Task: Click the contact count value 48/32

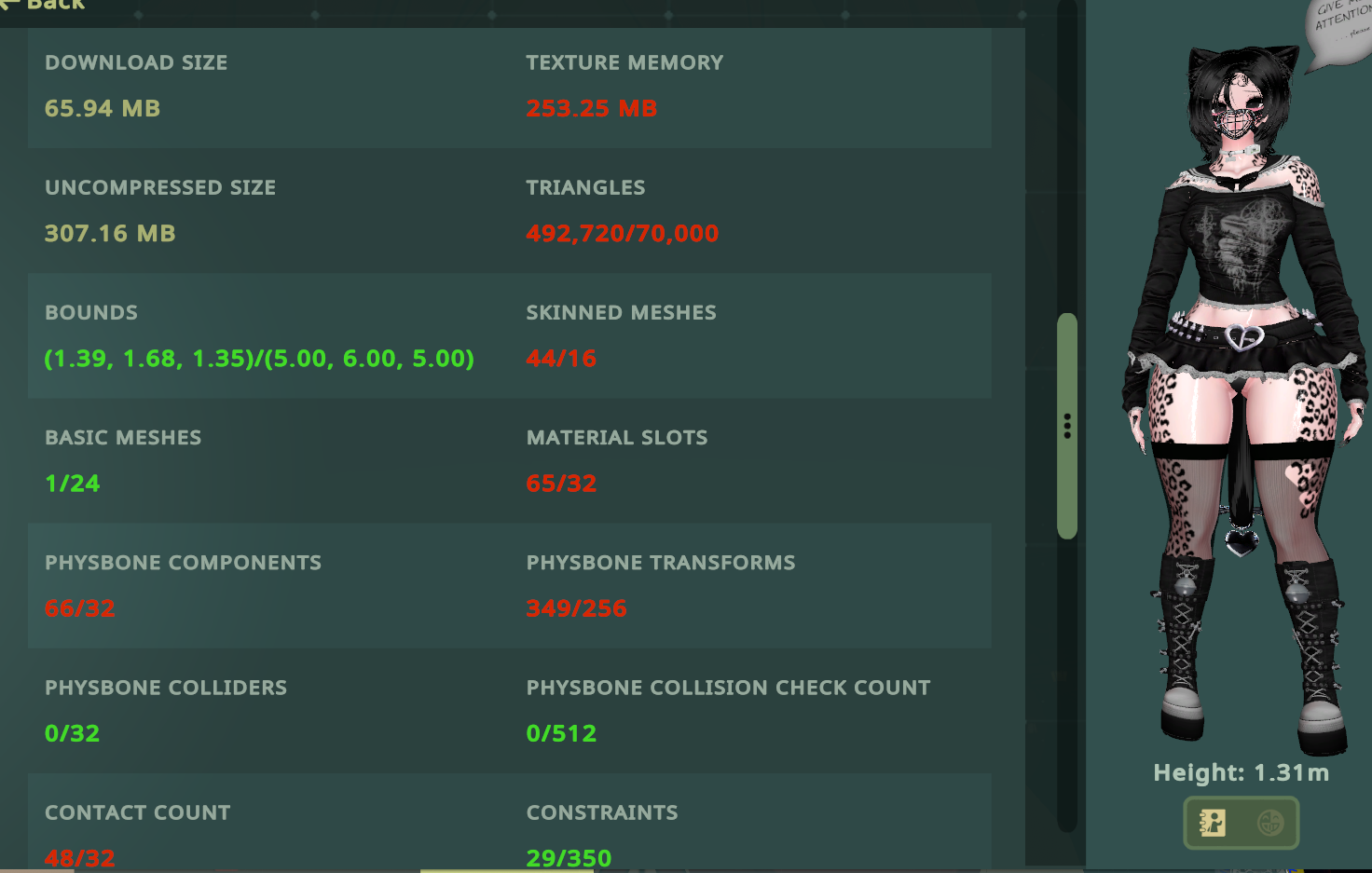Action: [x=80, y=858]
